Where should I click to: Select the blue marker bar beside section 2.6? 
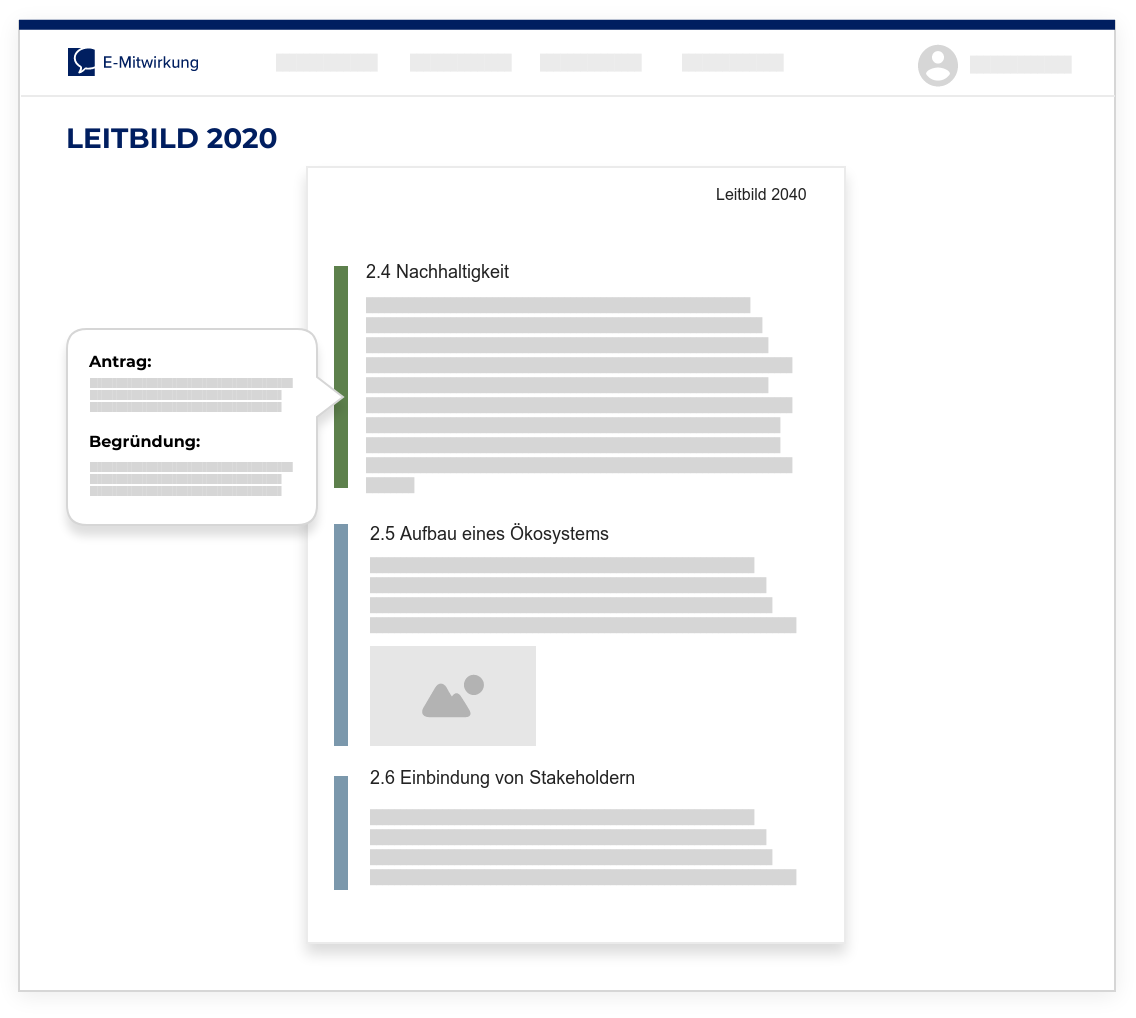pos(341,832)
